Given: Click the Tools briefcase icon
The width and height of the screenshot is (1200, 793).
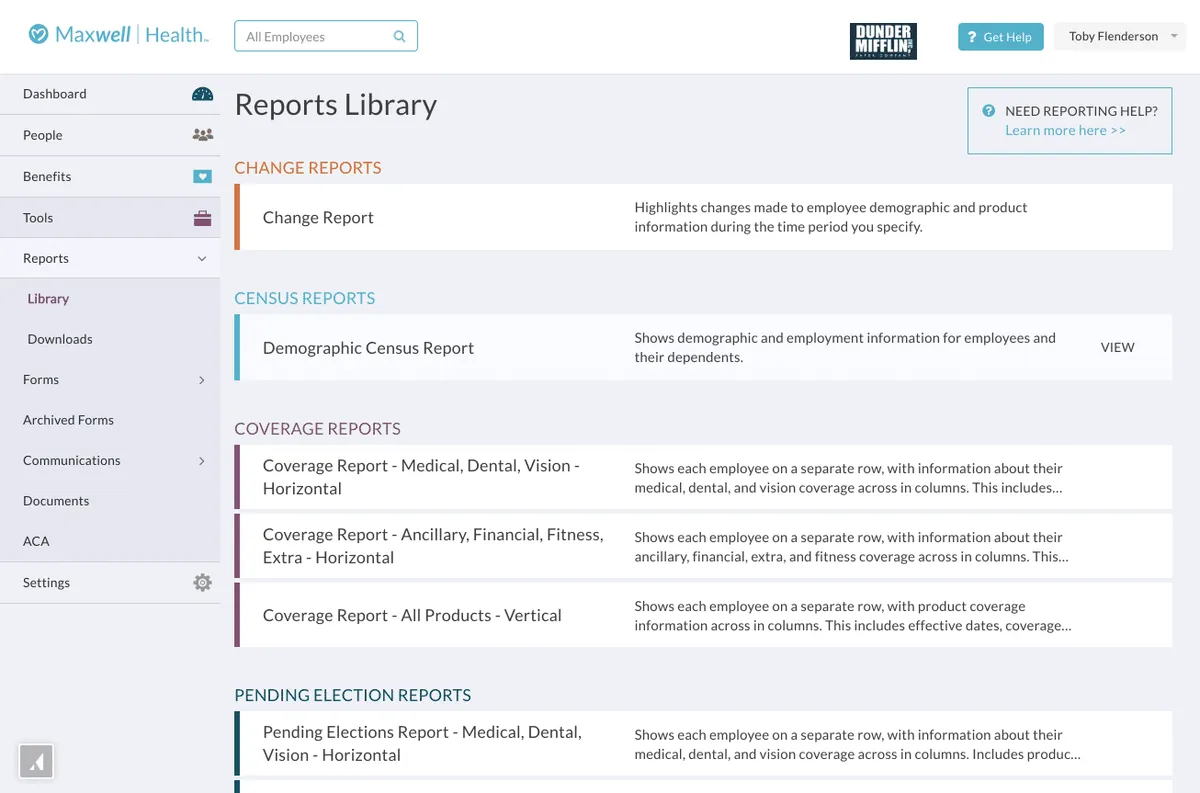Looking at the screenshot, I should (202, 217).
